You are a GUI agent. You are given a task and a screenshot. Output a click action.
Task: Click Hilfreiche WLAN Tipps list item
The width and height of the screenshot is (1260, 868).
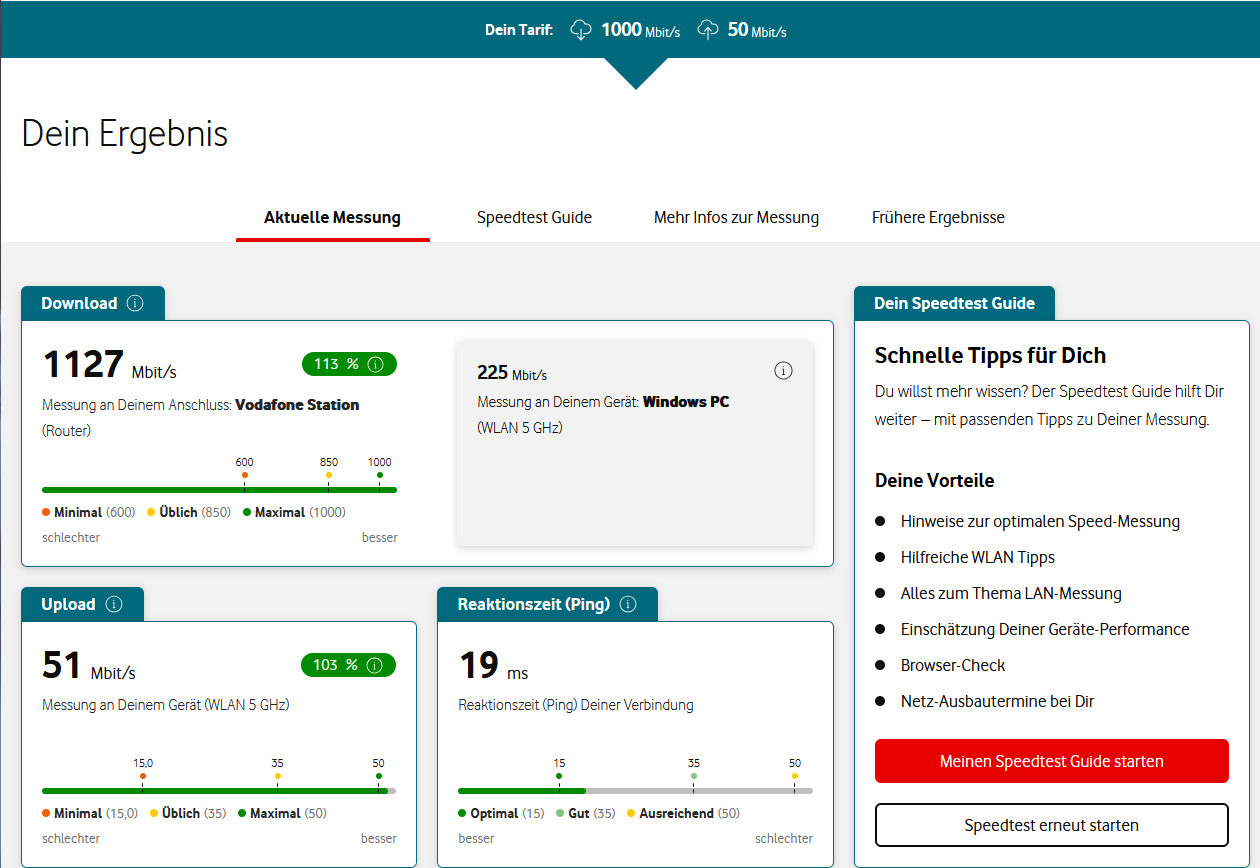978,557
